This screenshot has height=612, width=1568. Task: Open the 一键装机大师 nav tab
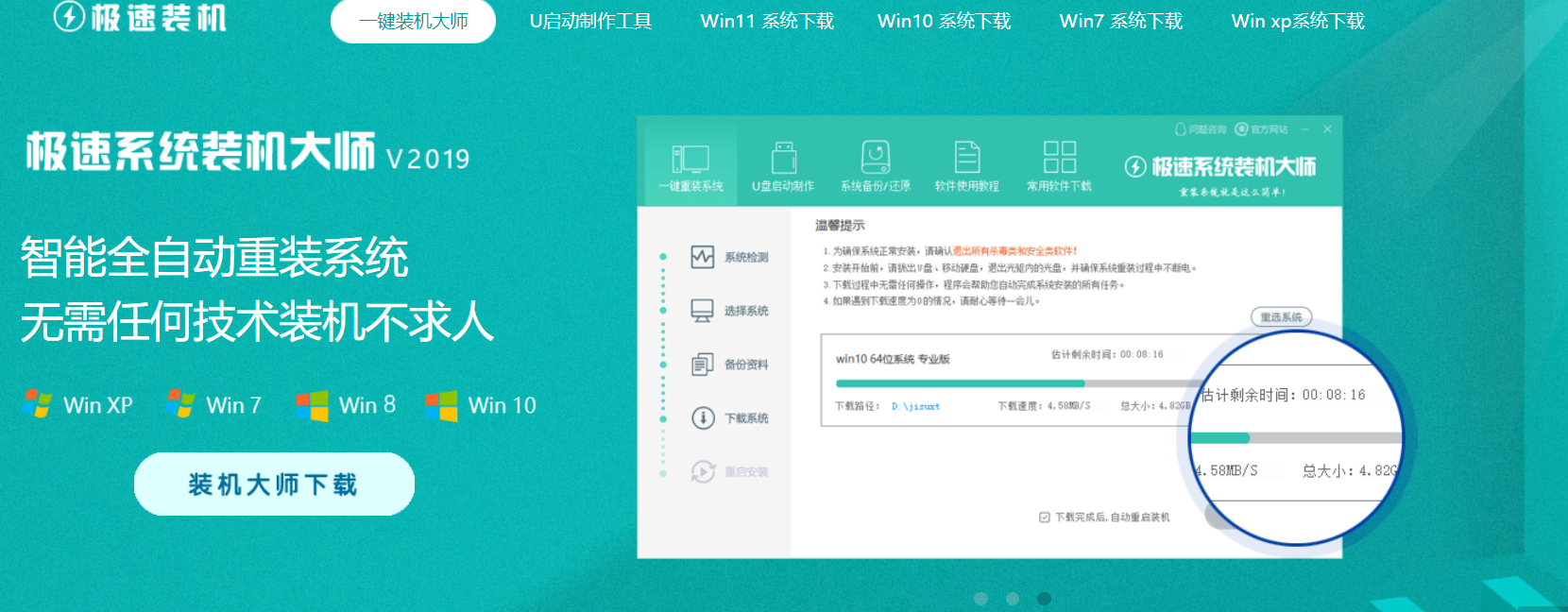413,21
